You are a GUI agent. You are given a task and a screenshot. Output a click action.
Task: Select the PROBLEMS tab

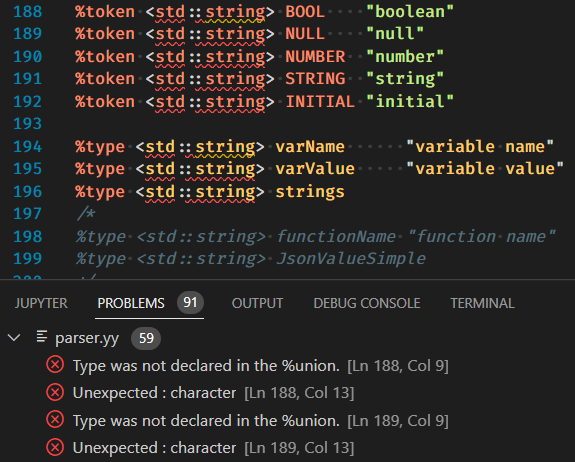131,303
